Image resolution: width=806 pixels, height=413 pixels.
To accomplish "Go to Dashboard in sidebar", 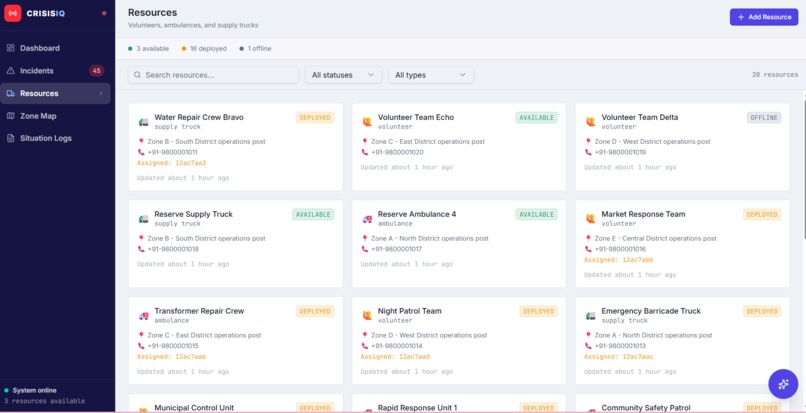I will pos(55,48).
